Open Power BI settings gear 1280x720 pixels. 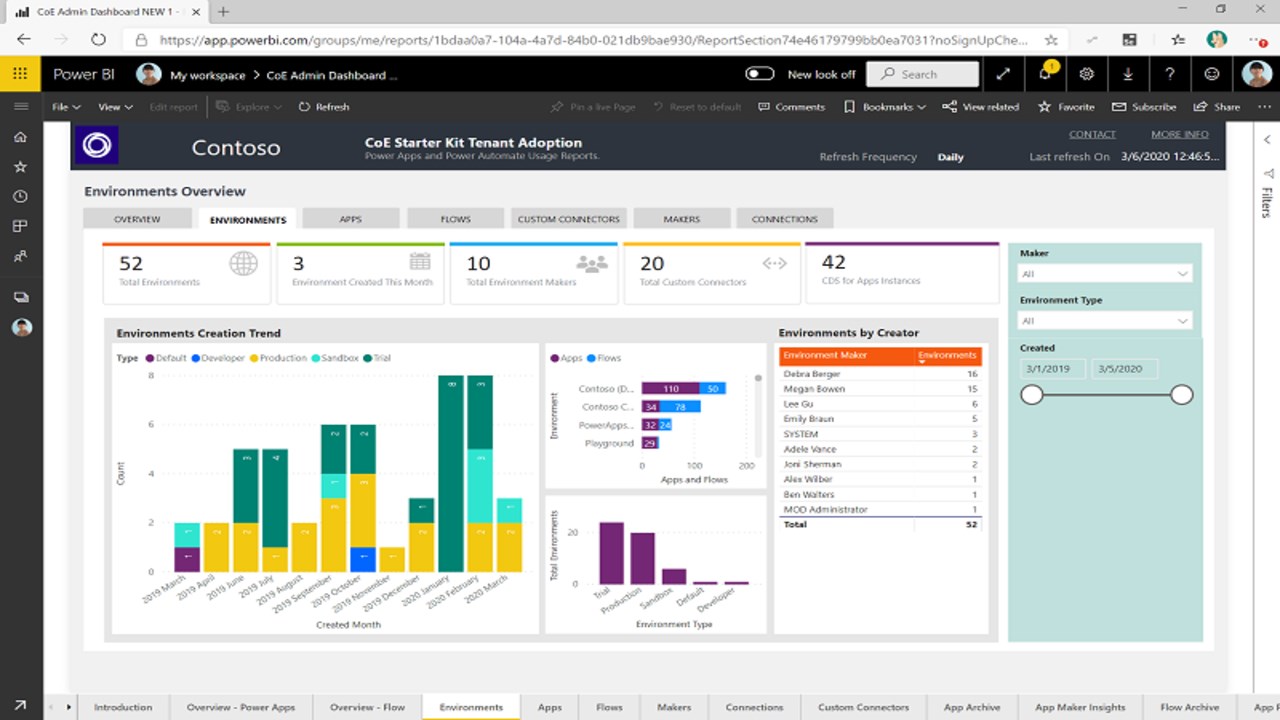1087,74
